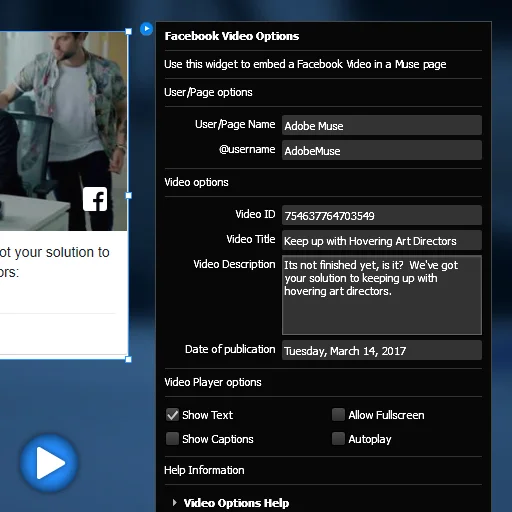
Task: Click the Facebook logo on the video
Action: 95,199
